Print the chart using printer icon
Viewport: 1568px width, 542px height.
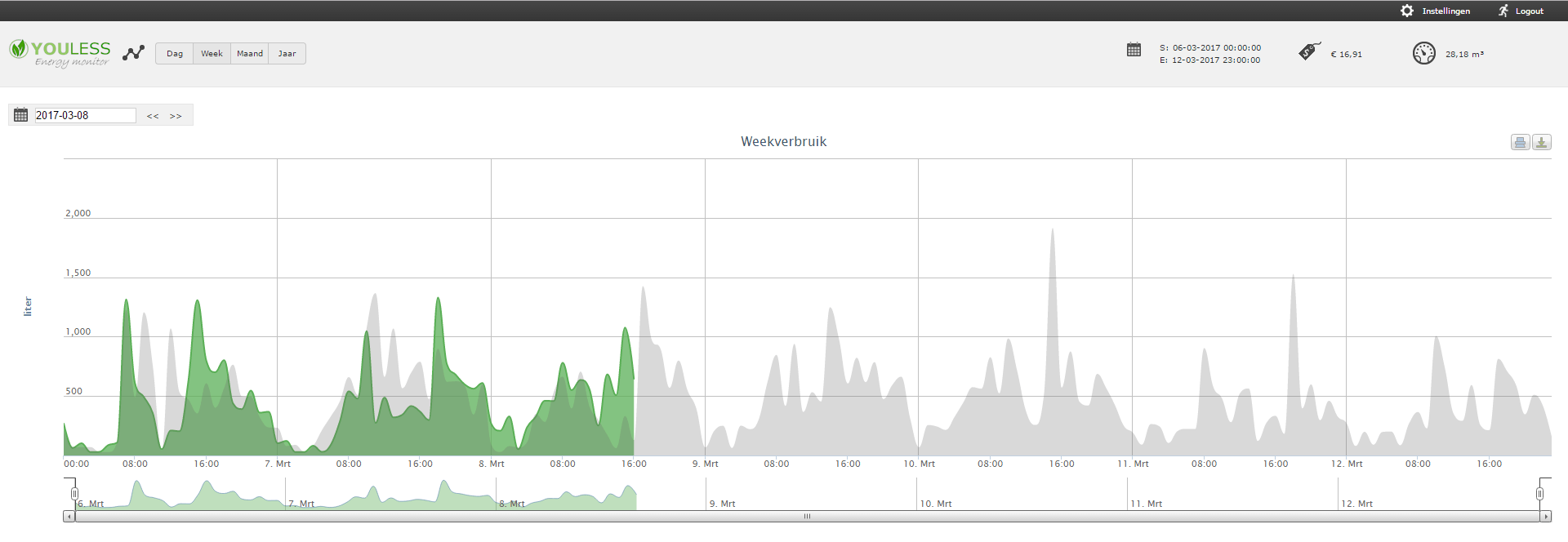pyautogui.click(x=1520, y=142)
